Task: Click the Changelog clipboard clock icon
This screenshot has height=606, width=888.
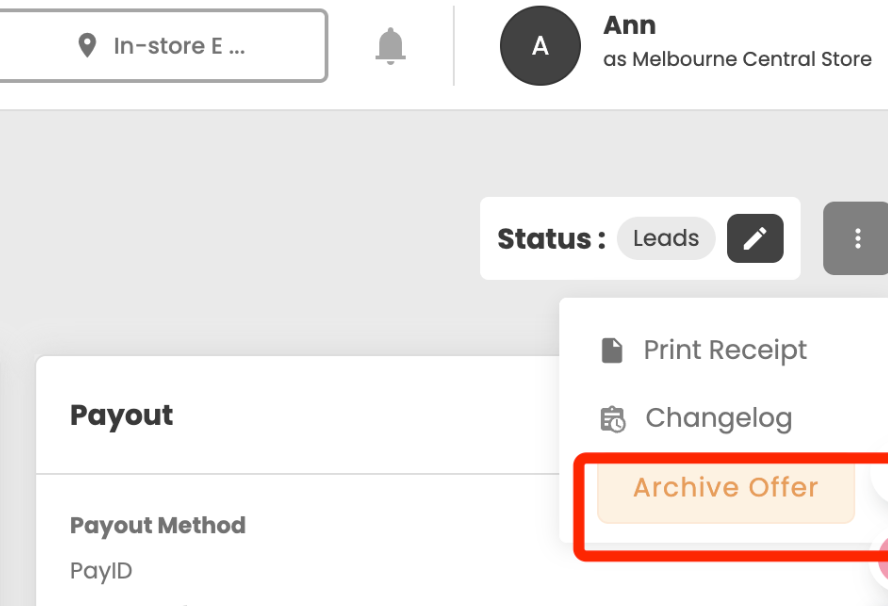Action: tap(613, 419)
